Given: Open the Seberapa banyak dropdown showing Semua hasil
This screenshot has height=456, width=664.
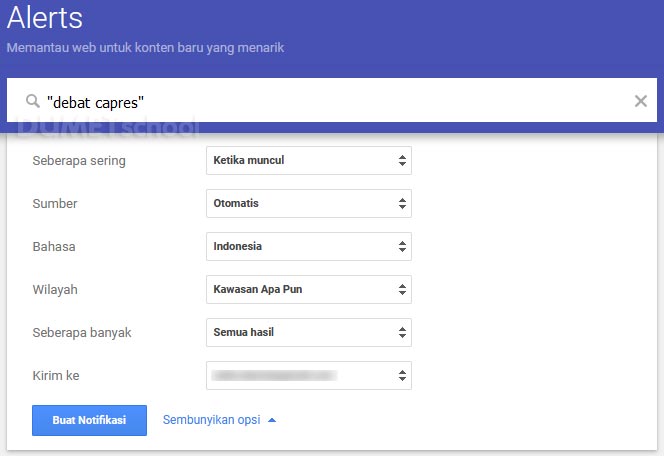Looking at the screenshot, I should pos(309,332).
